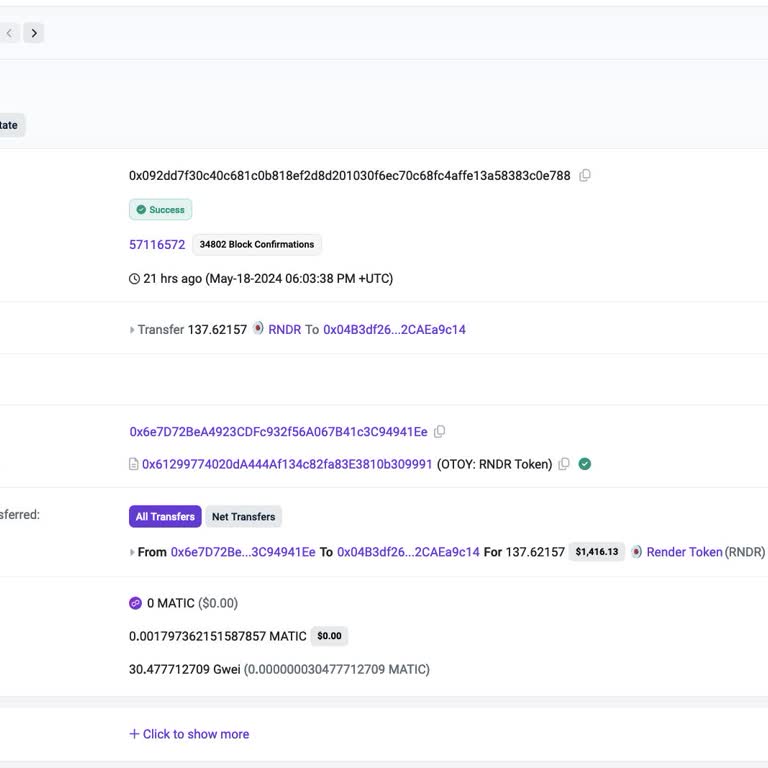Click the Render Token logo in transfers row

coord(636,552)
